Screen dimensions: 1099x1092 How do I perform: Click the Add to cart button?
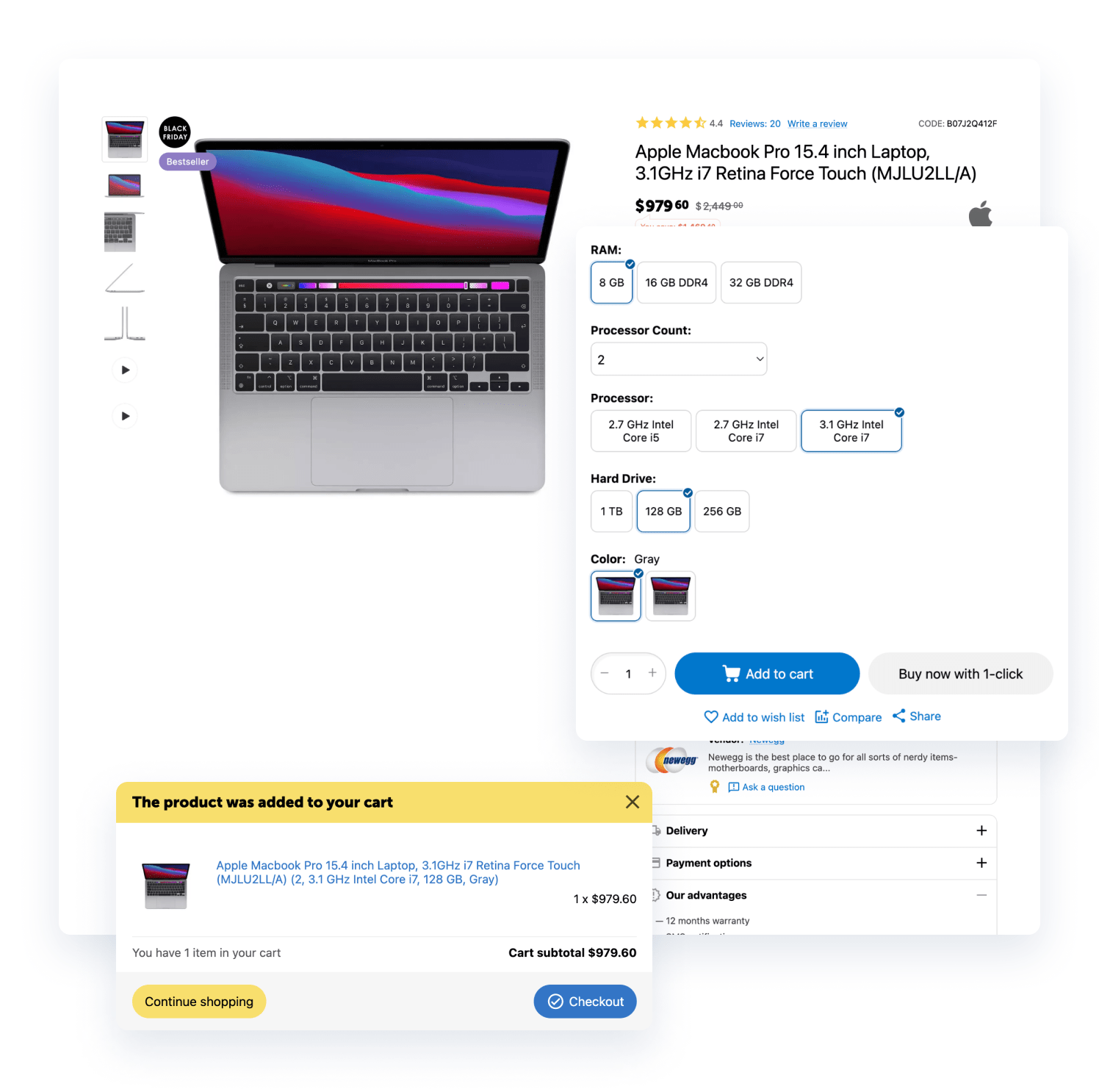tap(767, 673)
